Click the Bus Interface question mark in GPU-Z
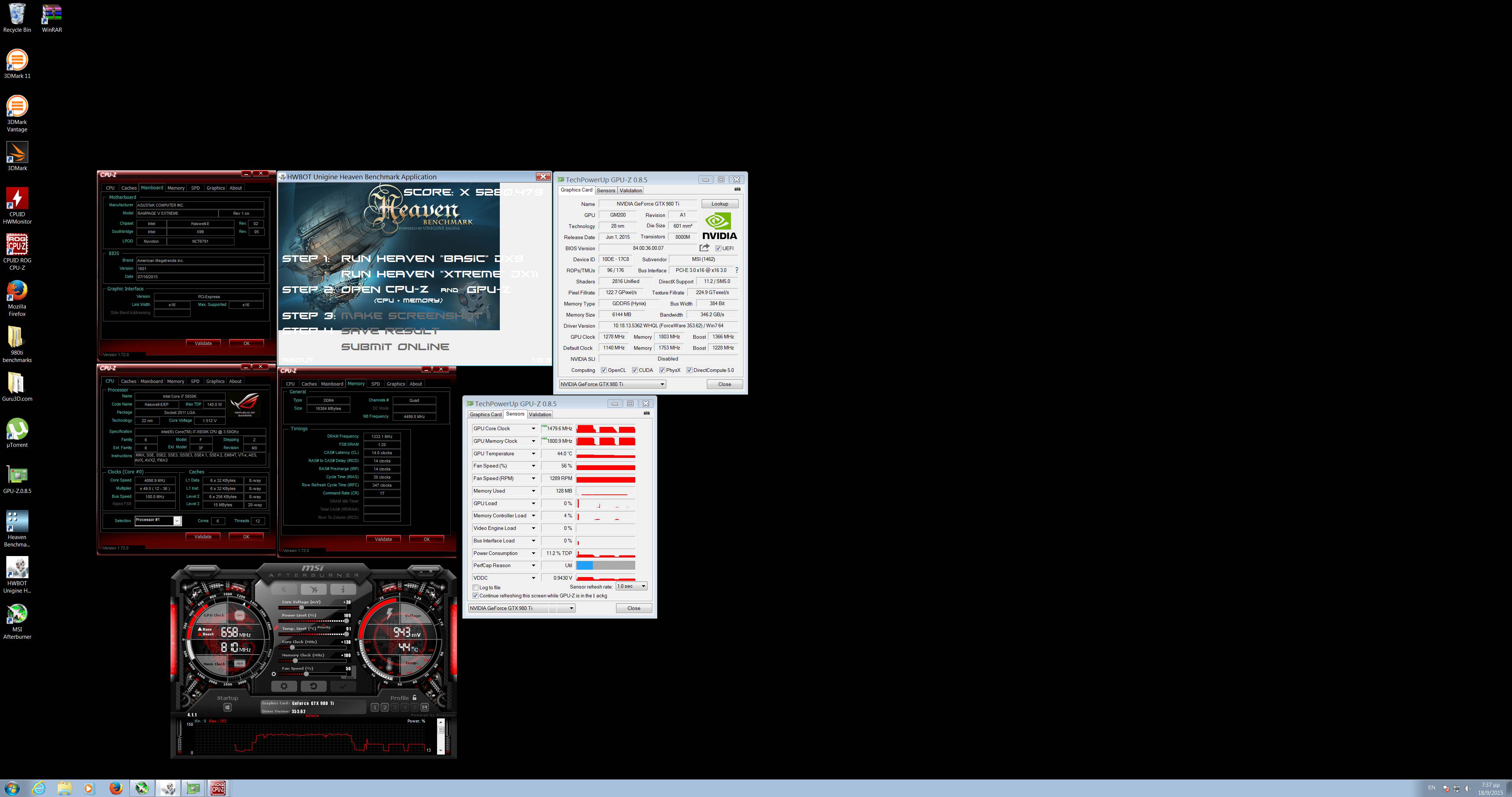This screenshot has width=1512, height=797. [x=737, y=270]
